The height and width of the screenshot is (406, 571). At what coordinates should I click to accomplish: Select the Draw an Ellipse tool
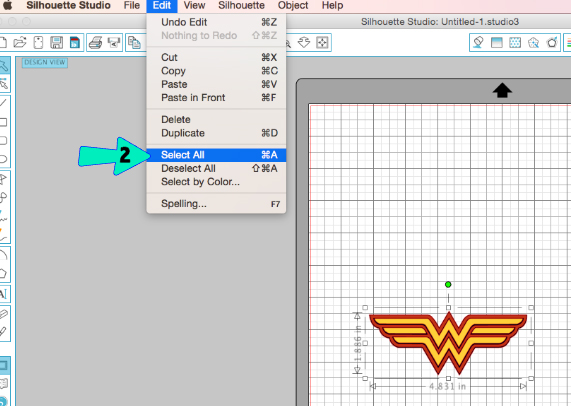pos(4,159)
